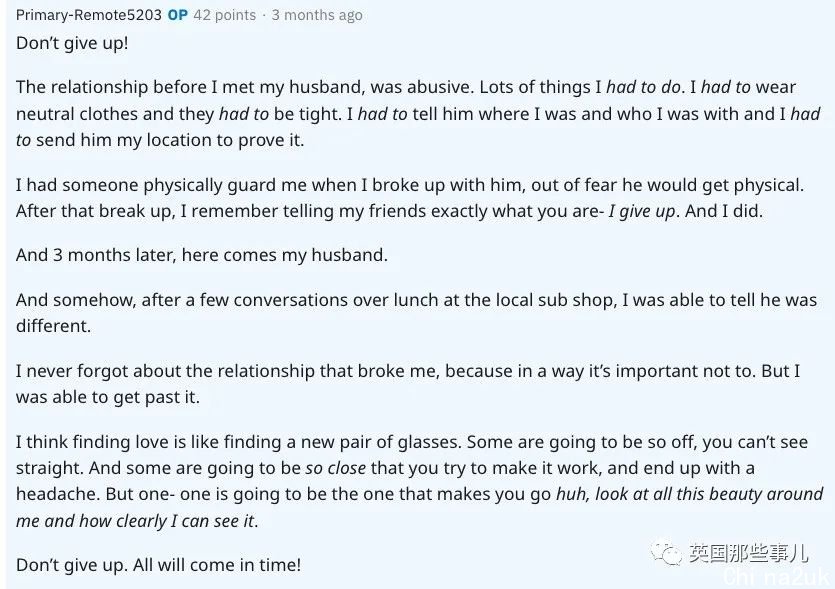
Task: Click the blue OP badge
Action: click(x=177, y=15)
